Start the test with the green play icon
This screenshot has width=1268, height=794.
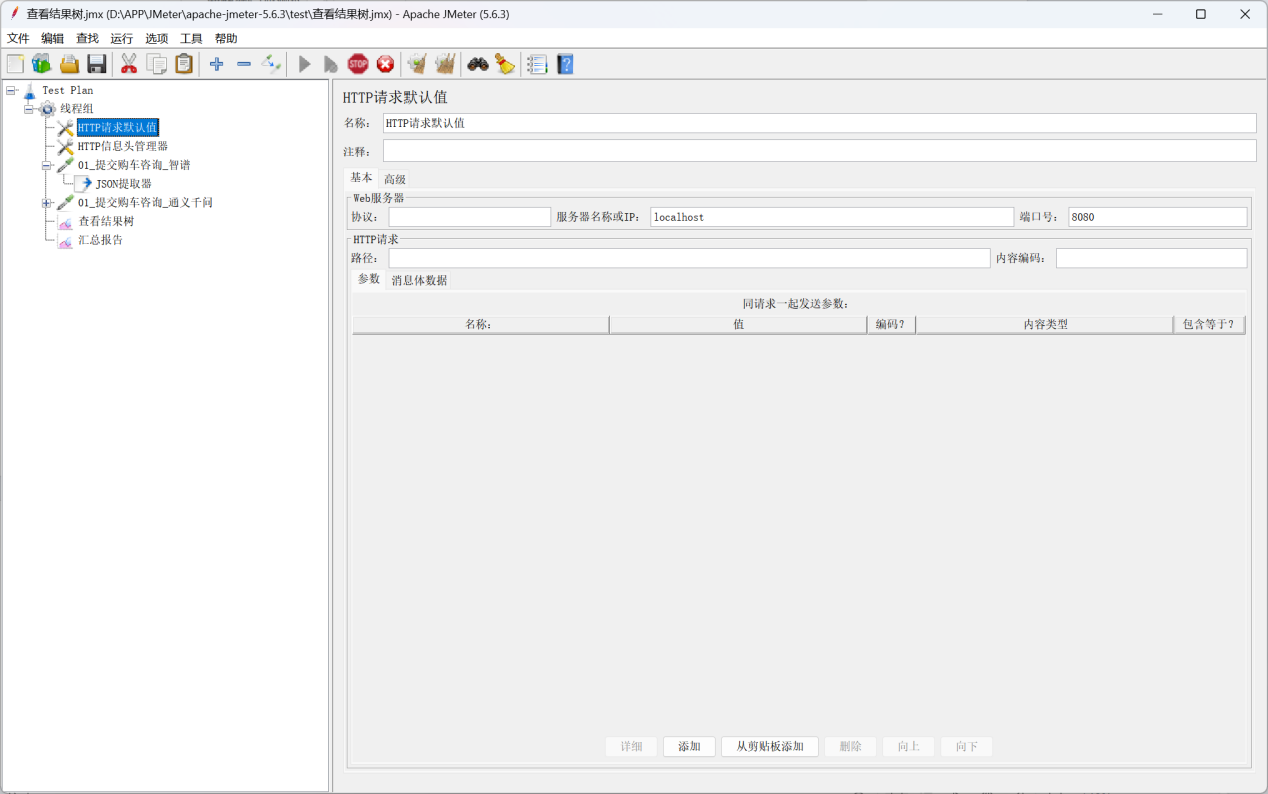(305, 64)
